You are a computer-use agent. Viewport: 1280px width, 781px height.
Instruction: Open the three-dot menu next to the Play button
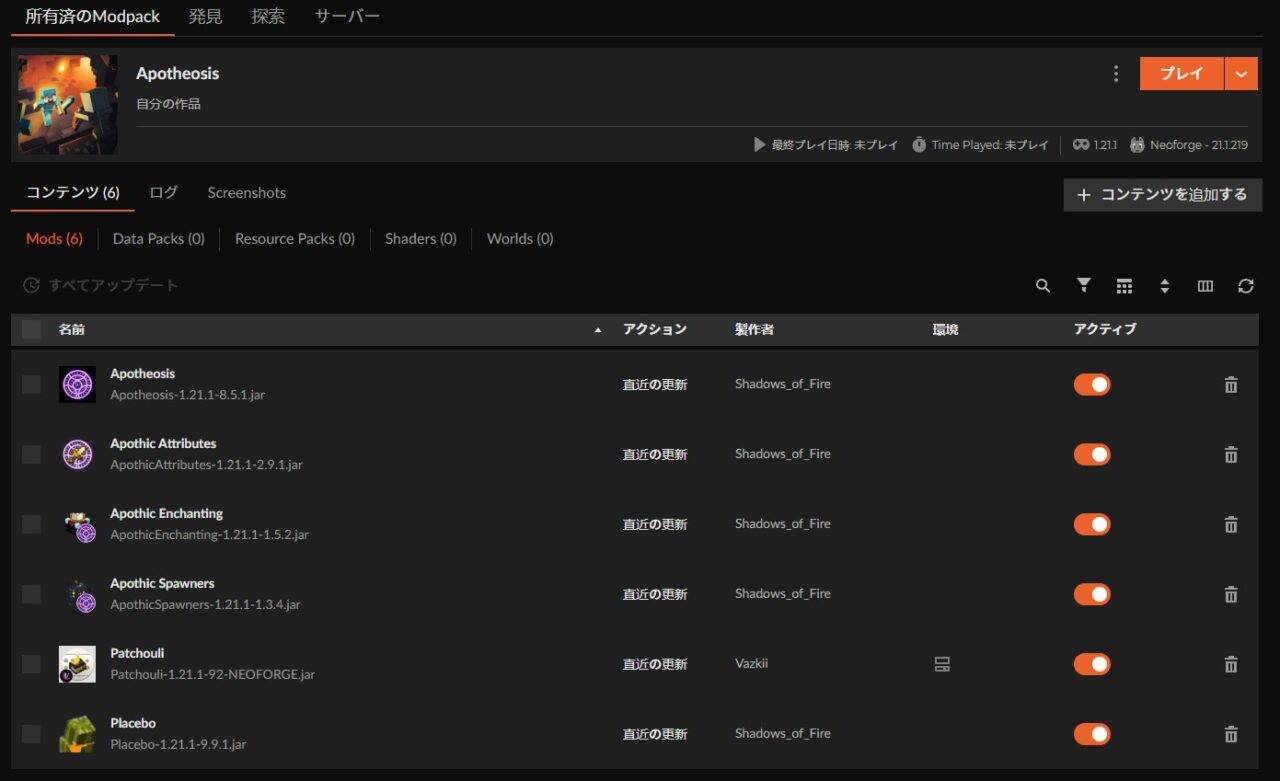[x=1116, y=74]
